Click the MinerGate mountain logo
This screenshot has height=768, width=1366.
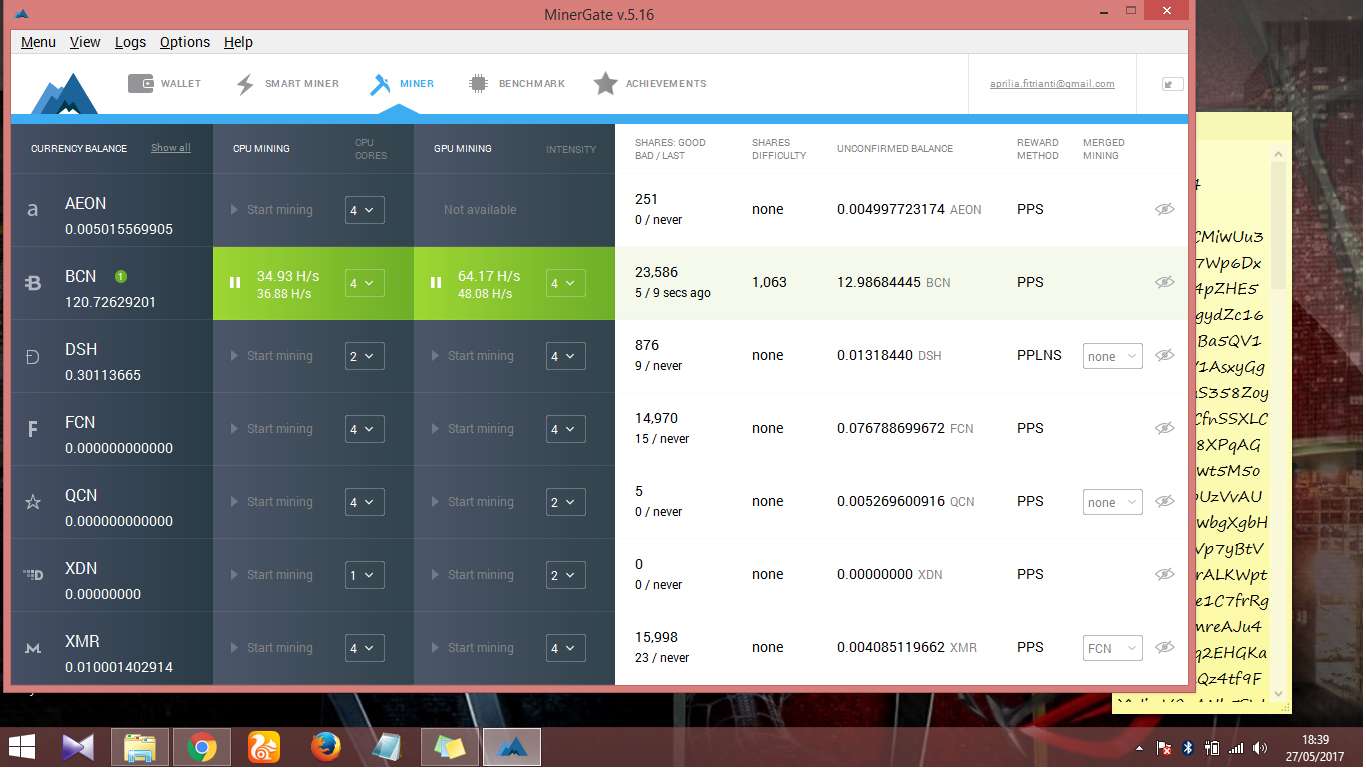pos(64,93)
